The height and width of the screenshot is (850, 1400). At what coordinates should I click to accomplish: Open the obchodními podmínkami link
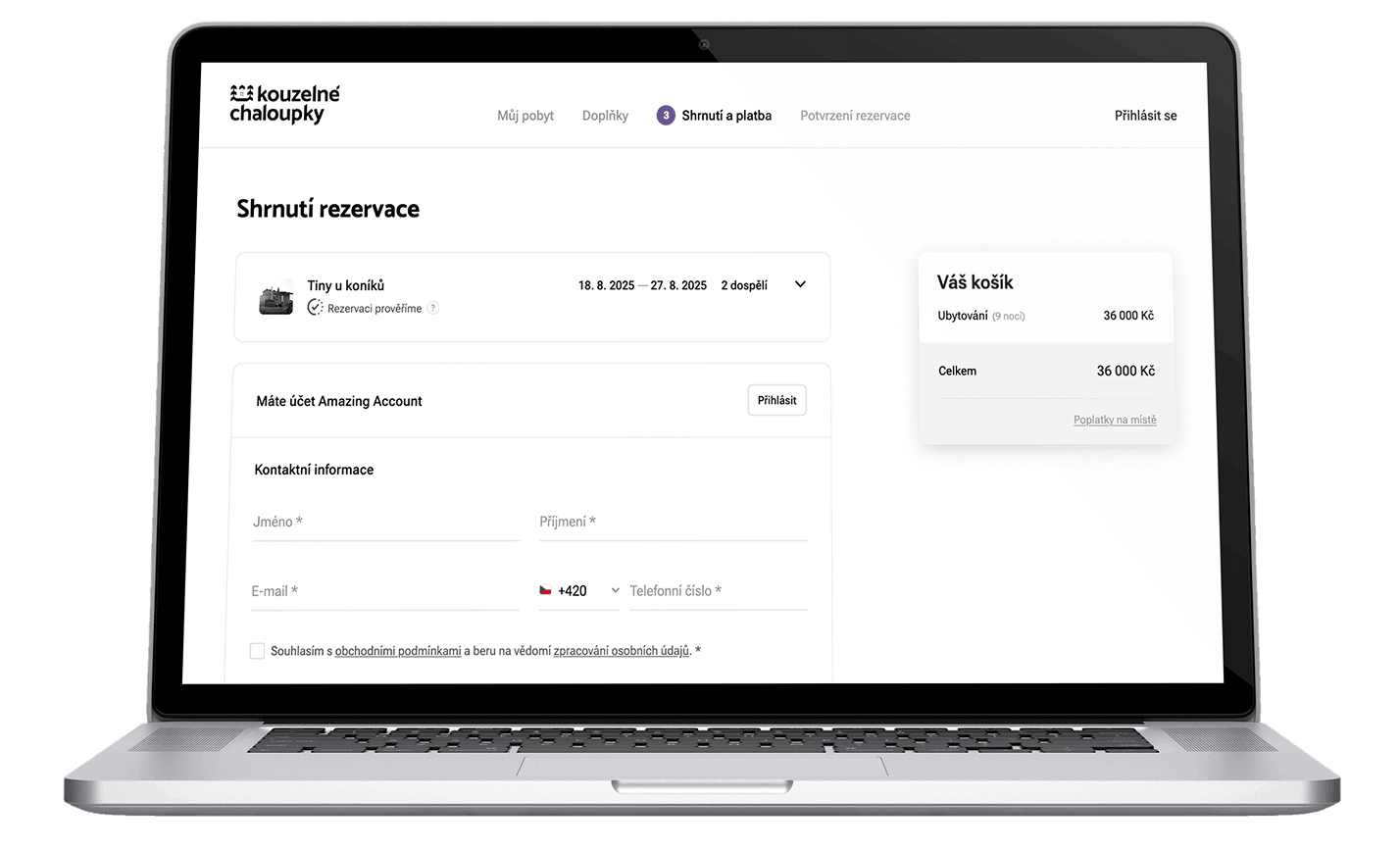tap(398, 651)
